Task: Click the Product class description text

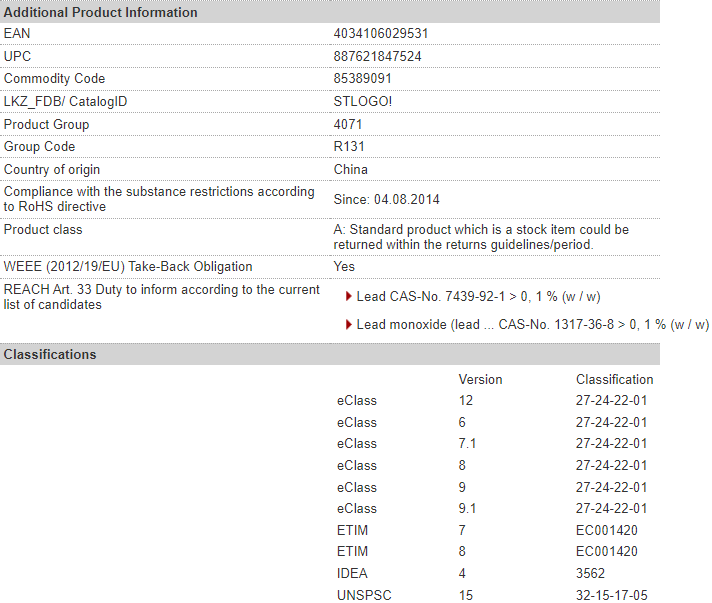Action: [x=481, y=237]
